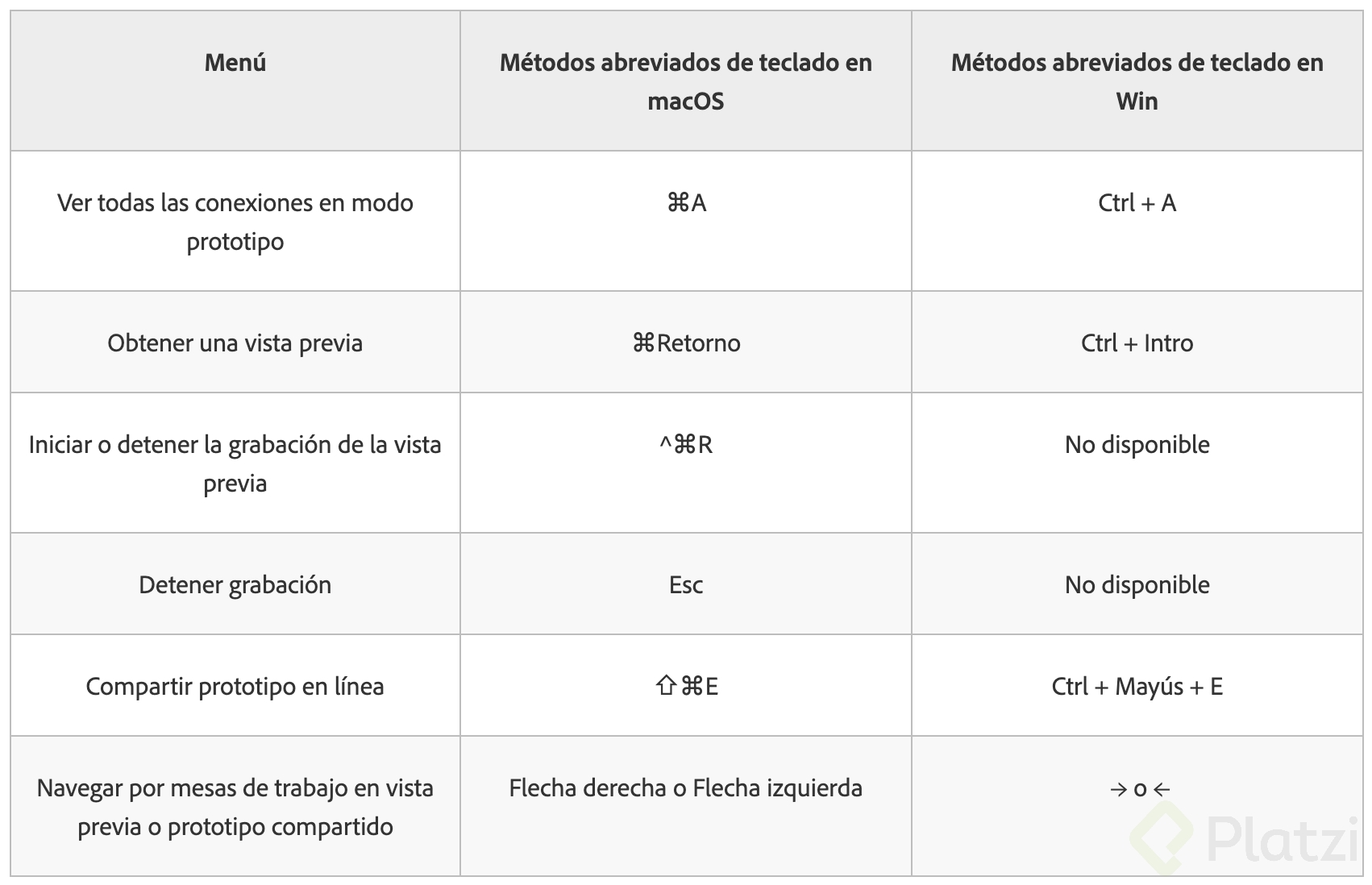The image size is (1372, 885).
Task: Click the Win keyboard shortcuts column header
Action: [1137, 81]
